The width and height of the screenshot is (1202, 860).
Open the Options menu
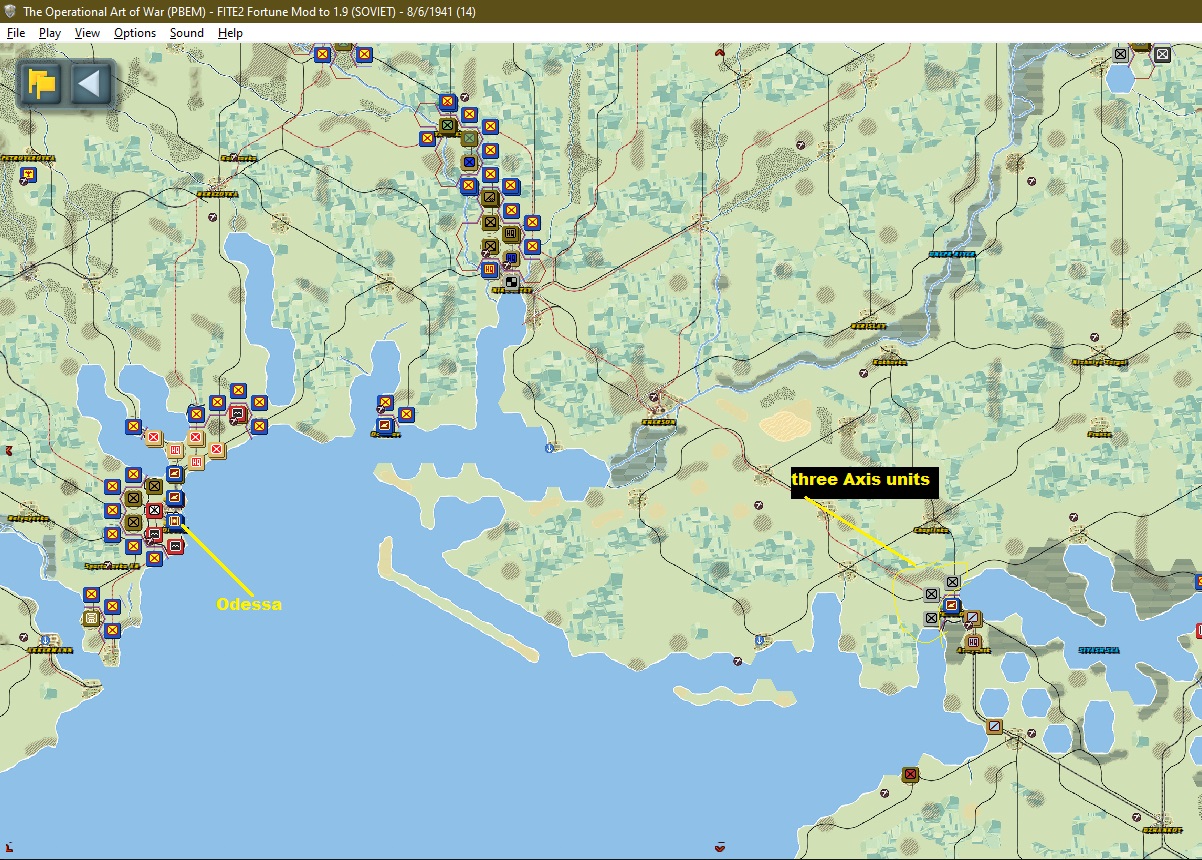(135, 33)
